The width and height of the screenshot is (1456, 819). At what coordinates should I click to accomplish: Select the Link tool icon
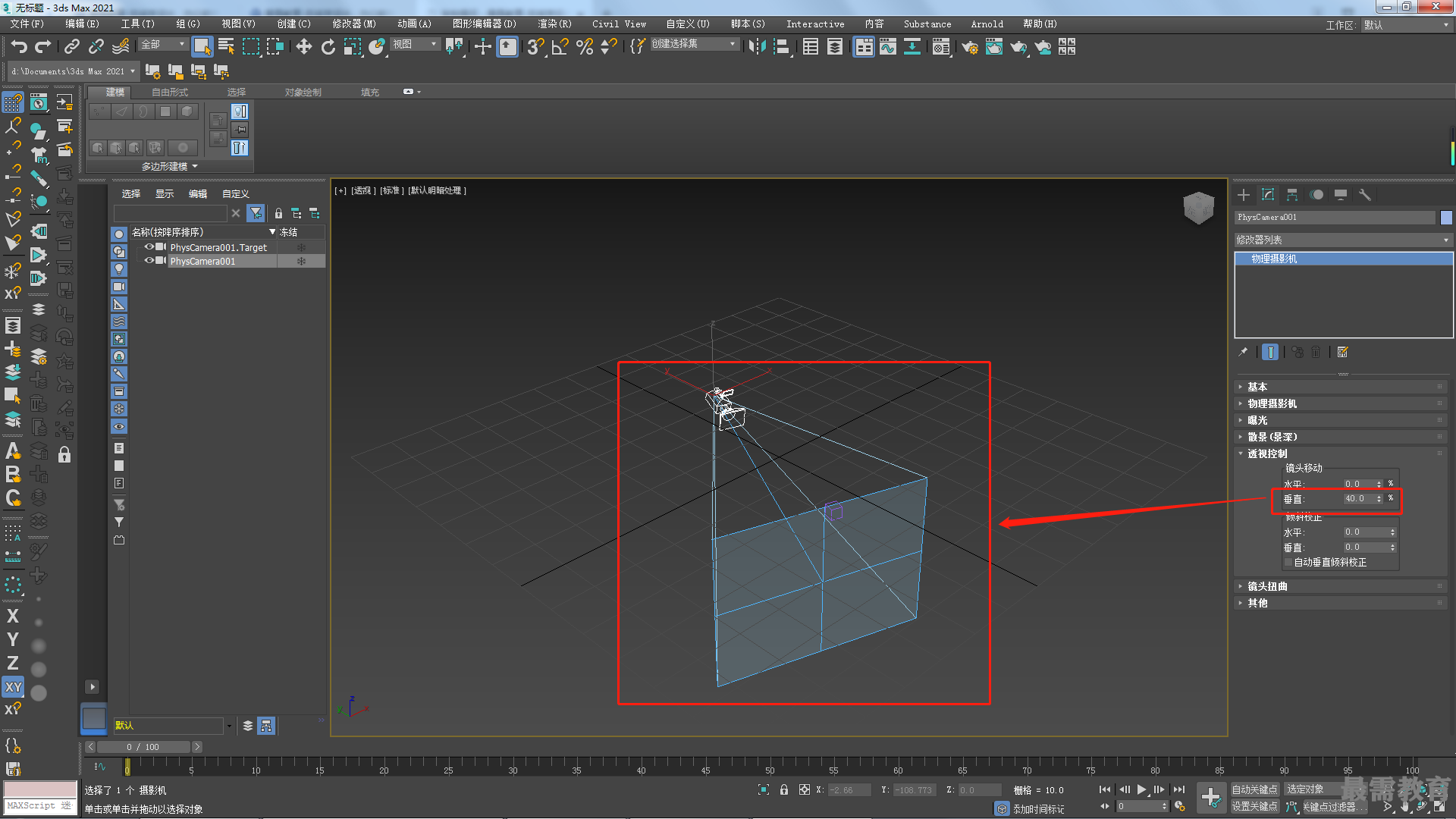point(72,47)
